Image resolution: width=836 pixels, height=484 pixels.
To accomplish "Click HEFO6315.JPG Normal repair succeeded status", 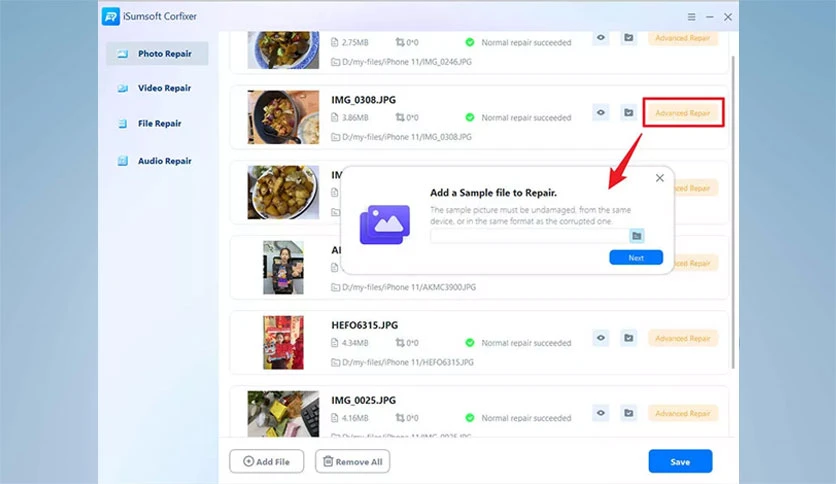I will tap(526, 343).
